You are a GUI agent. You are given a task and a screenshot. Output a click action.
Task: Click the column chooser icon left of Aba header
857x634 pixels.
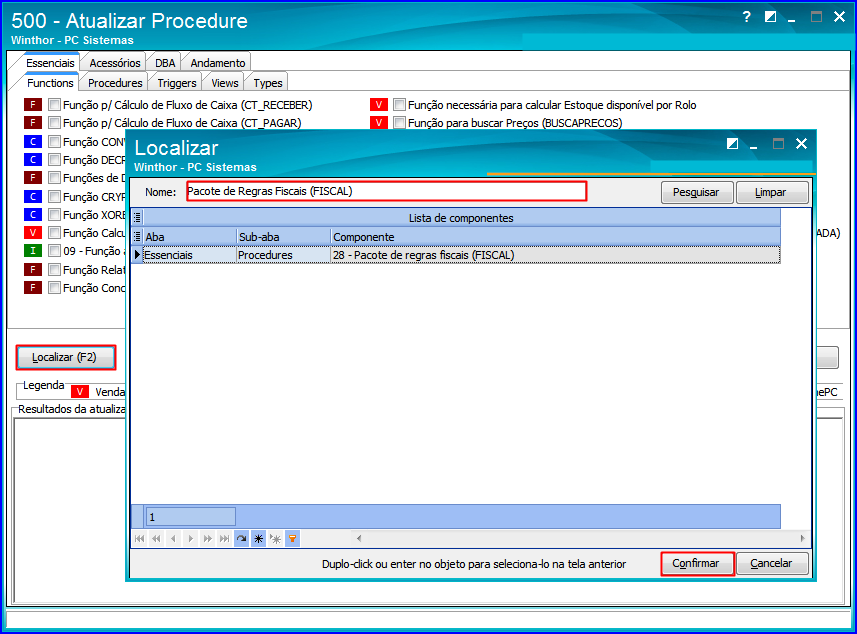click(x=137, y=237)
